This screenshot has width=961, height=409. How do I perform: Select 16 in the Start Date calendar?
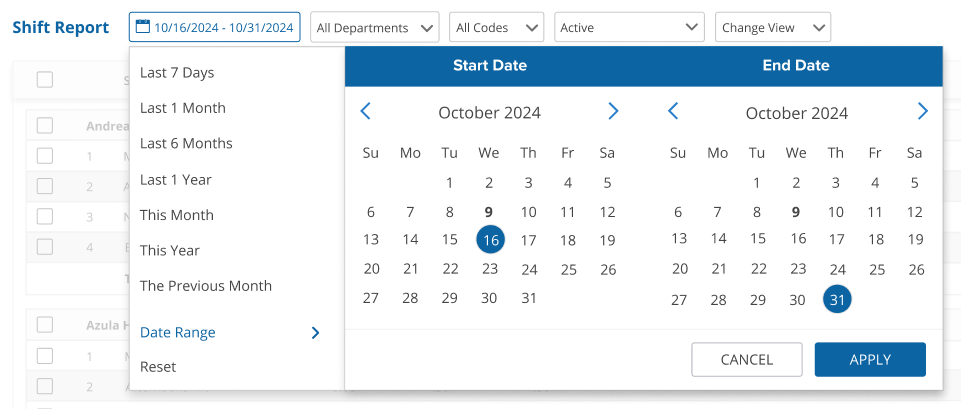point(490,240)
